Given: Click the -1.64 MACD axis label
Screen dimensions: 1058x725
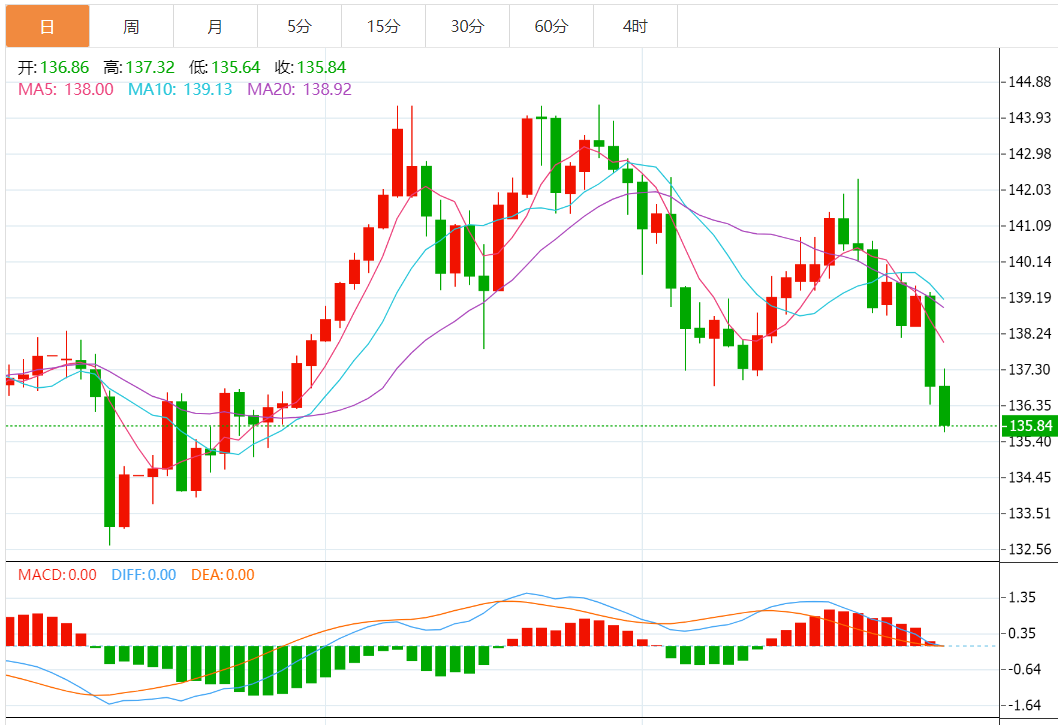Looking at the screenshot, I should point(1023,705).
